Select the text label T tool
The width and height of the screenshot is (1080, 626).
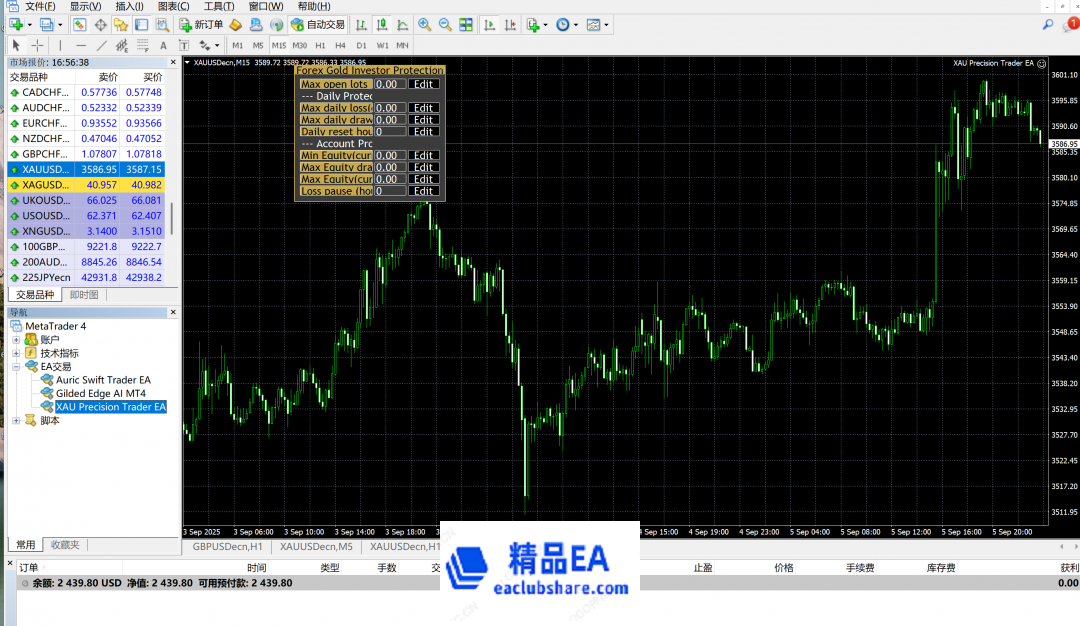(184, 45)
